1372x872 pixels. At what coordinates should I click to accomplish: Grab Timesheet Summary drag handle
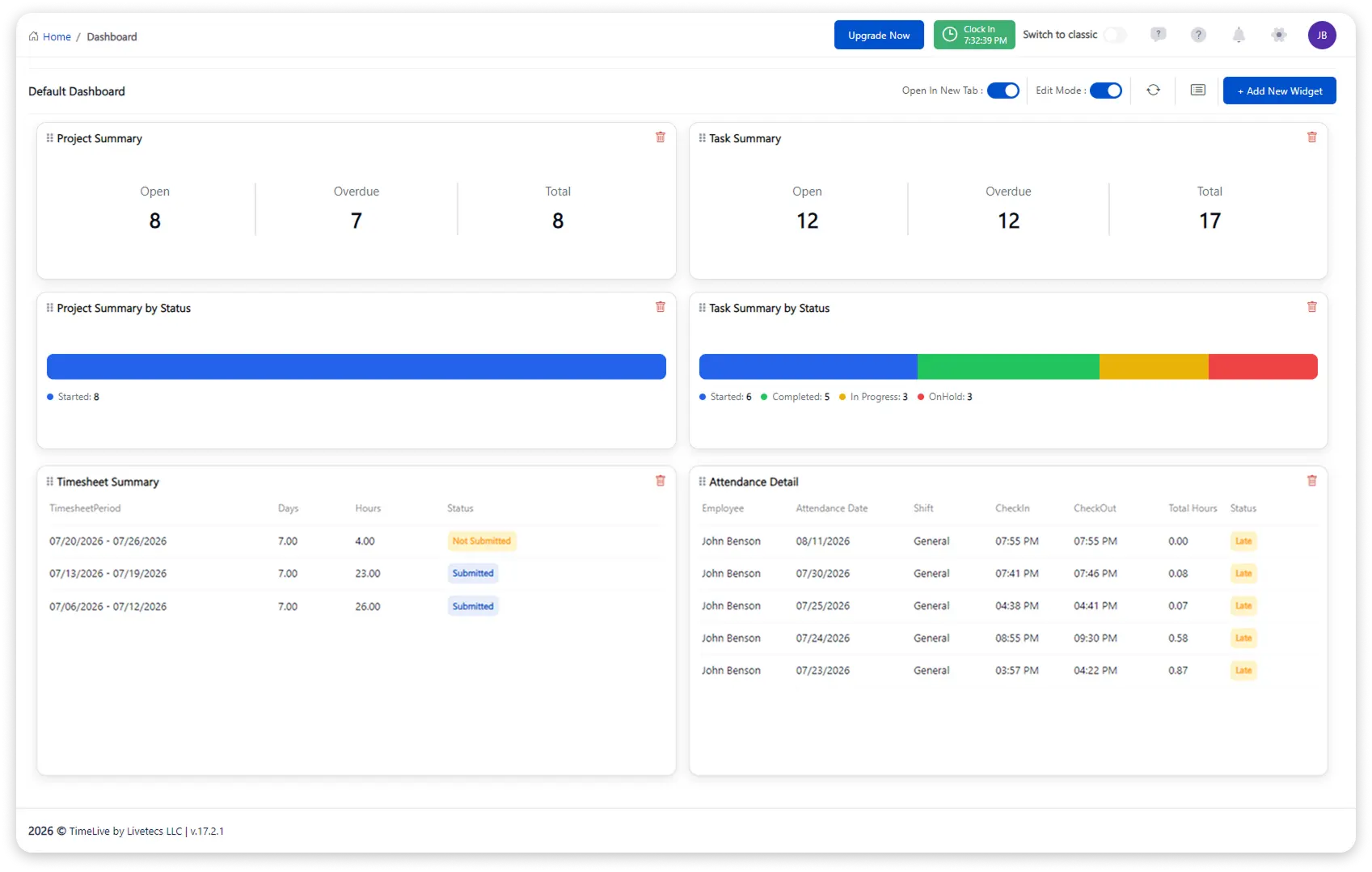point(50,482)
